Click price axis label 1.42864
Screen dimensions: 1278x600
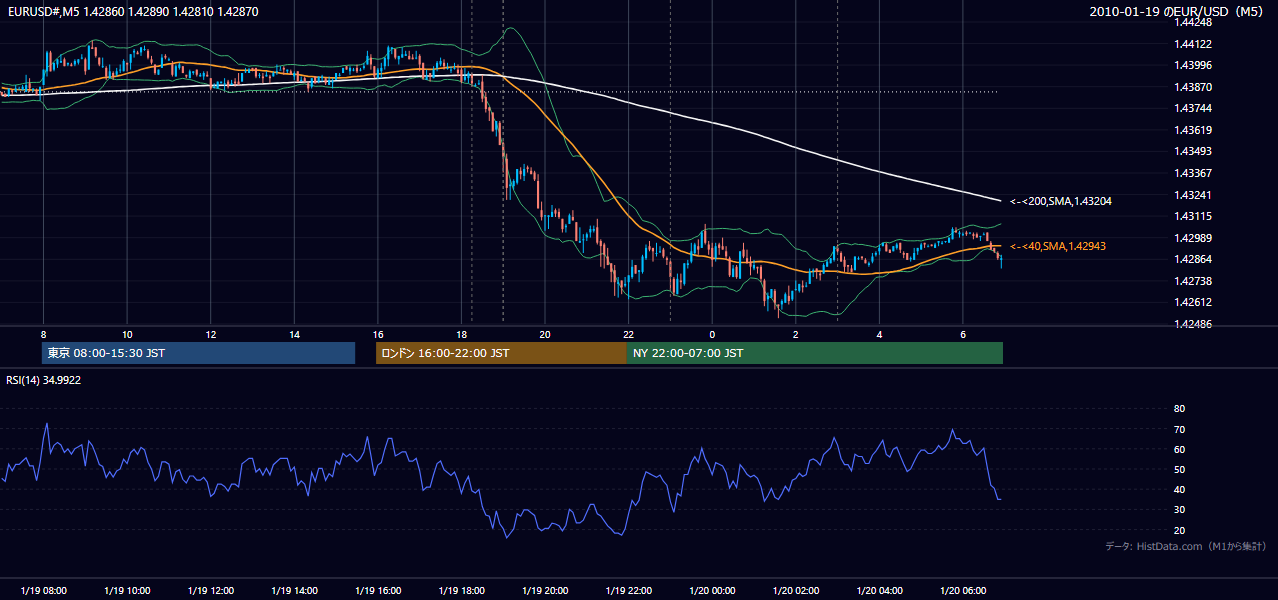pos(1194,259)
